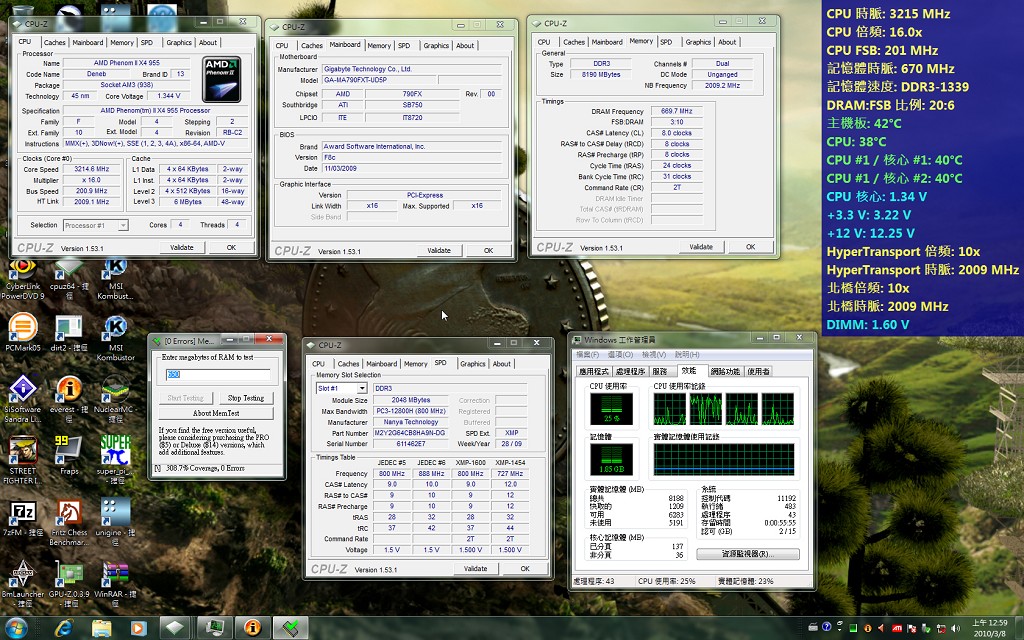Launch the Fraps desktop icon
This screenshot has height=640, width=1024.
[x=69, y=456]
